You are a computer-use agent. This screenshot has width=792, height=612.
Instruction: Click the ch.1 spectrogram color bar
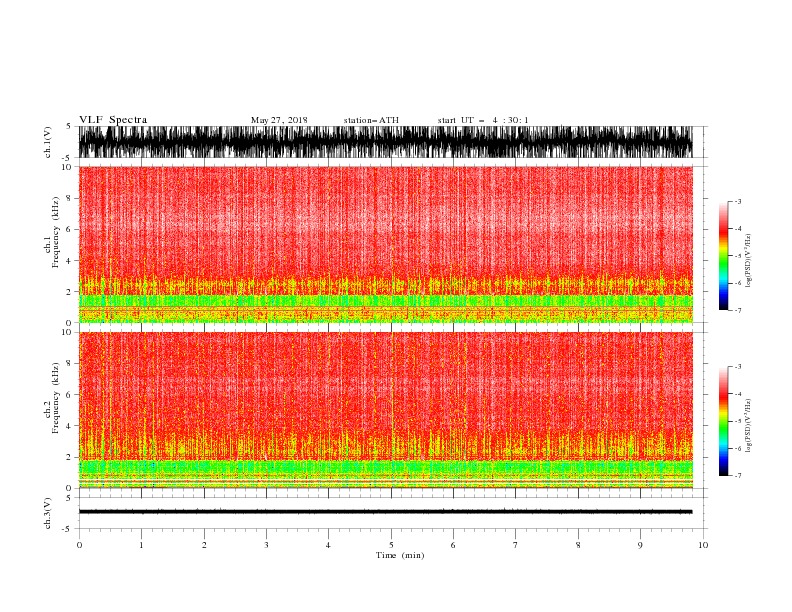point(723,256)
